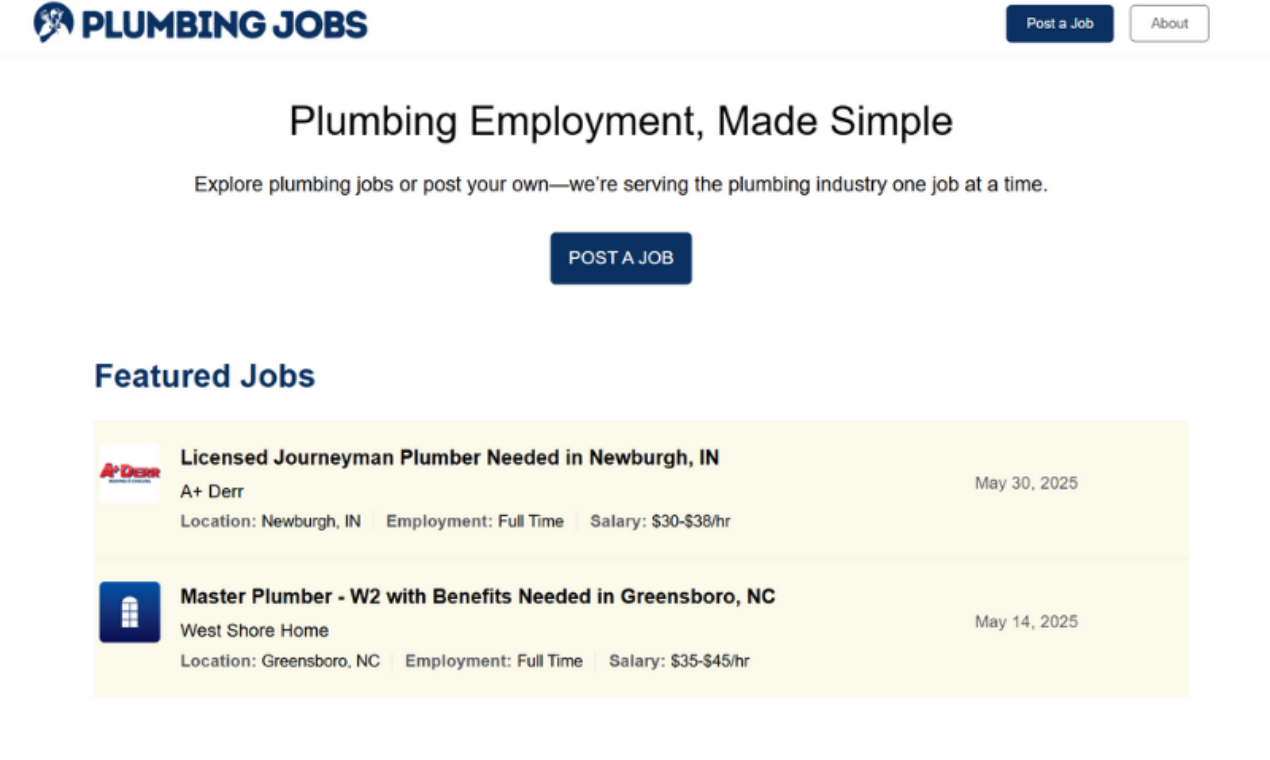Click the tagline below the main heading

[620, 184]
